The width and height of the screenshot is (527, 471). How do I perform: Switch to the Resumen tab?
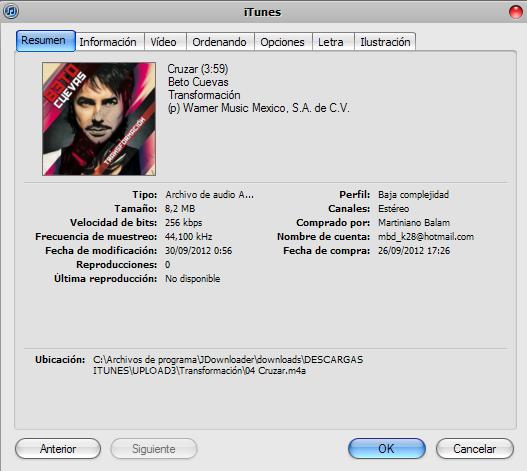[46, 41]
